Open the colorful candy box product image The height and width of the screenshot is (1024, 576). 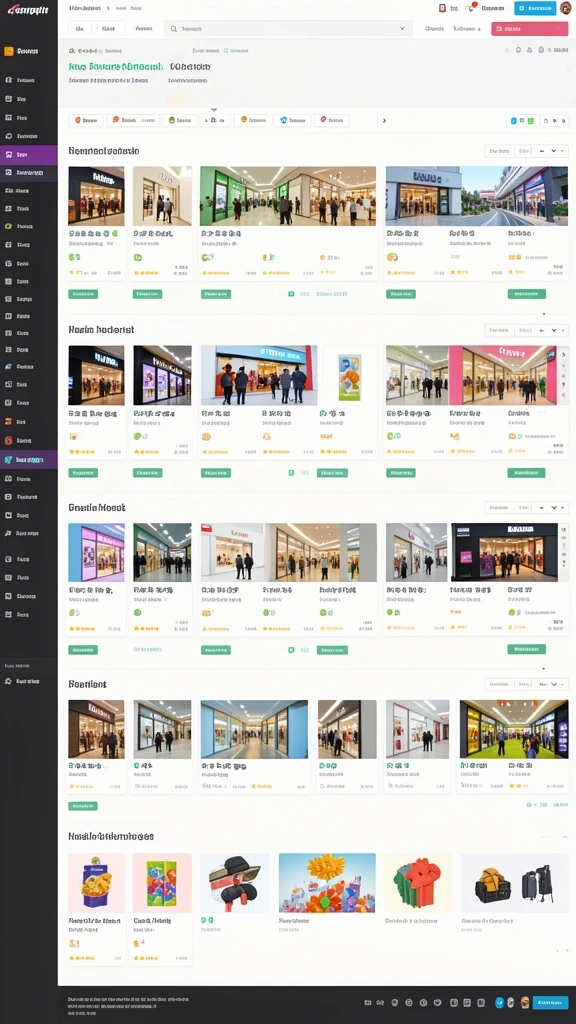[x=162, y=882]
